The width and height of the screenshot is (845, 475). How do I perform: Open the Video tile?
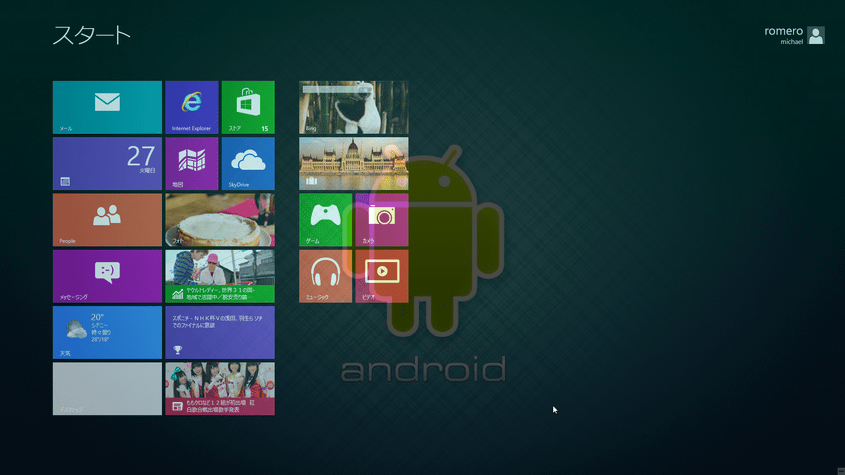coord(382,276)
